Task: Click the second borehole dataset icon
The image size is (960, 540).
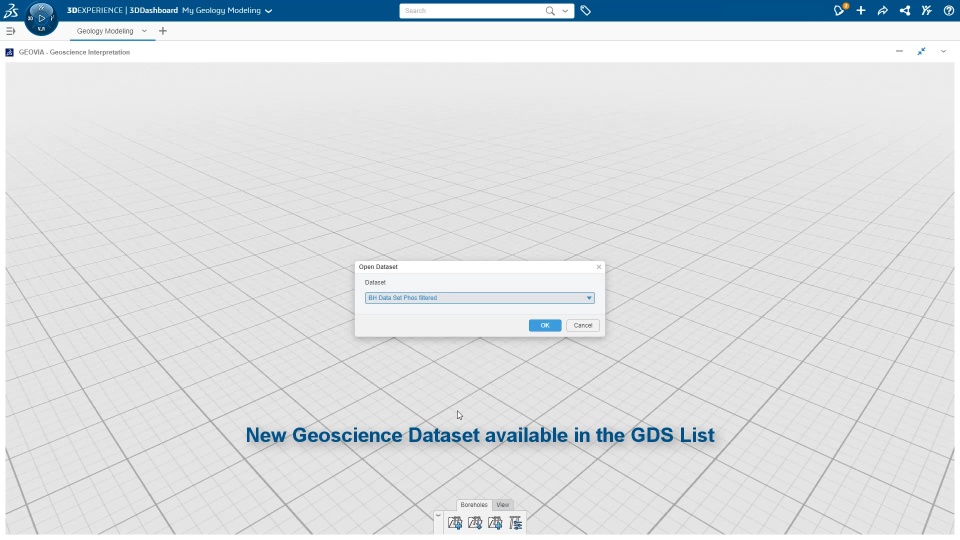Action: 475,523
